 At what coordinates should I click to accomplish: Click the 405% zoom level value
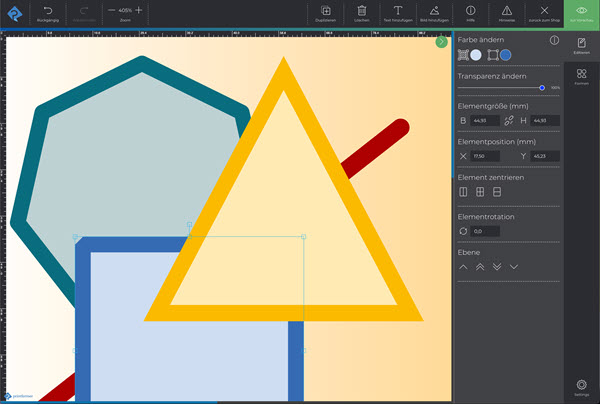[x=125, y=10]
